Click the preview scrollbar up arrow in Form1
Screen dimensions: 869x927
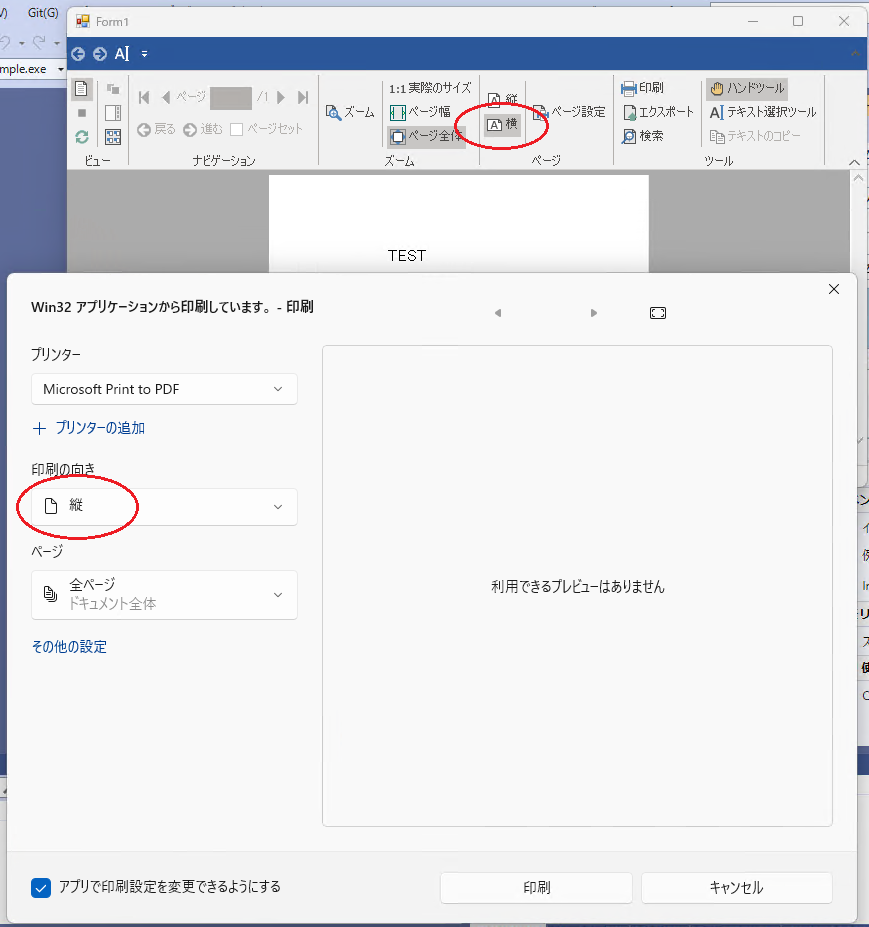858,177
